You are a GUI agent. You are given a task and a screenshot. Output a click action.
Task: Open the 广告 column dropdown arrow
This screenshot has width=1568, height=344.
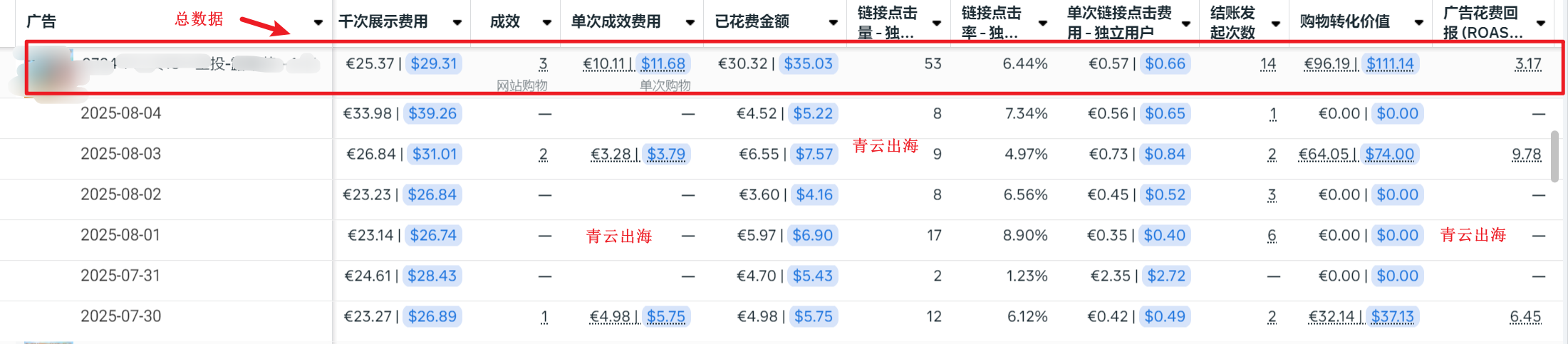(x=318, y=23)
